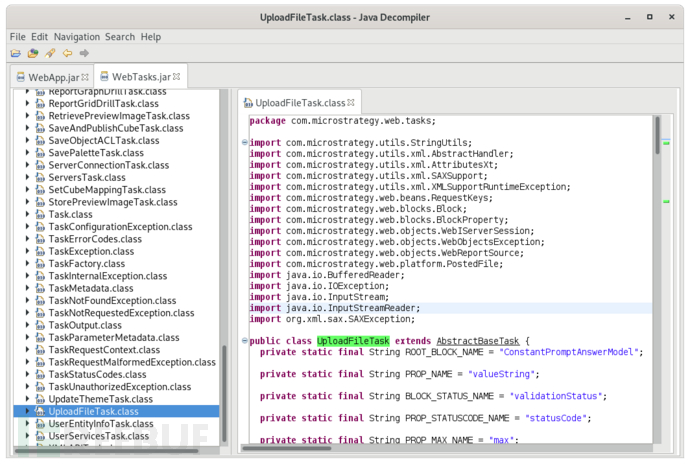690x464 pixels.
Task: Select TaskUnauthorizedException.class in the tree
Action: pyautogui.click(x=120, y=387)
